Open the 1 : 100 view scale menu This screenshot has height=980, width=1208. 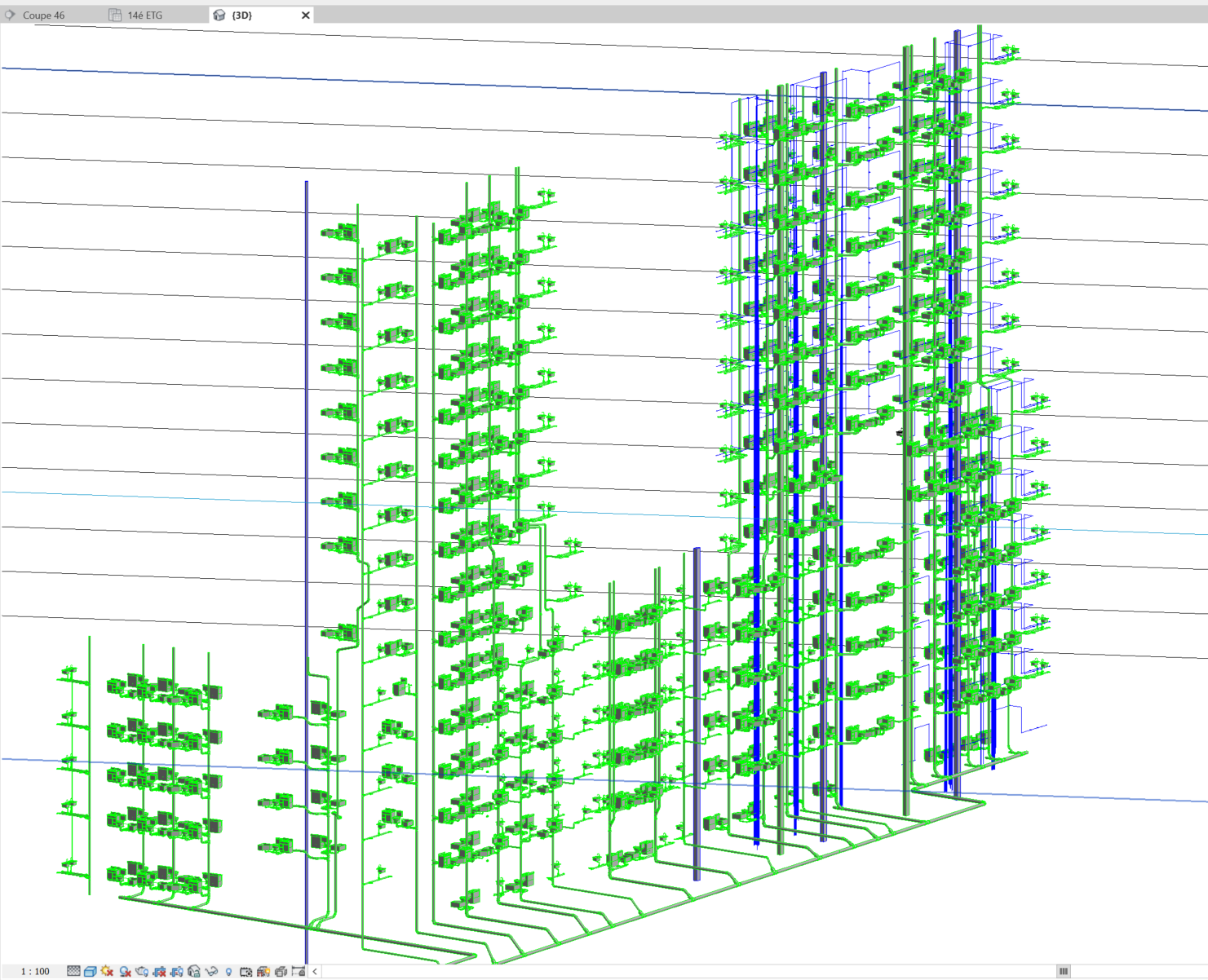click(35, 971)
